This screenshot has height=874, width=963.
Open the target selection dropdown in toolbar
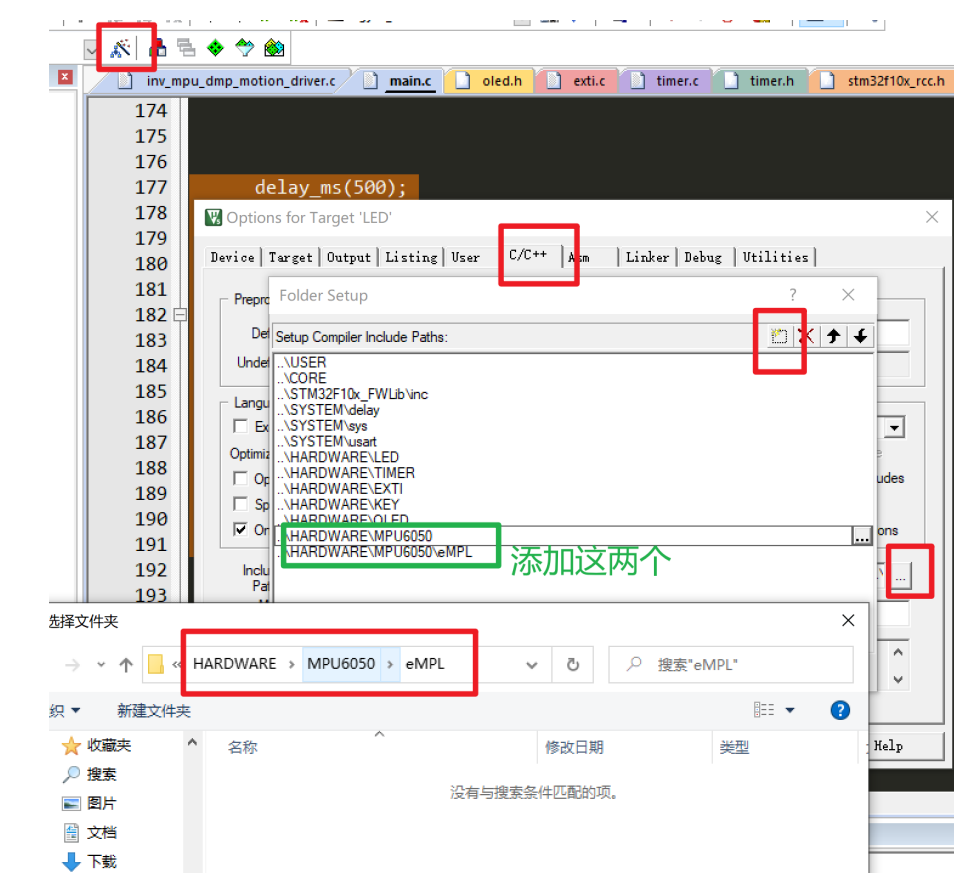[x=91, y=49]
